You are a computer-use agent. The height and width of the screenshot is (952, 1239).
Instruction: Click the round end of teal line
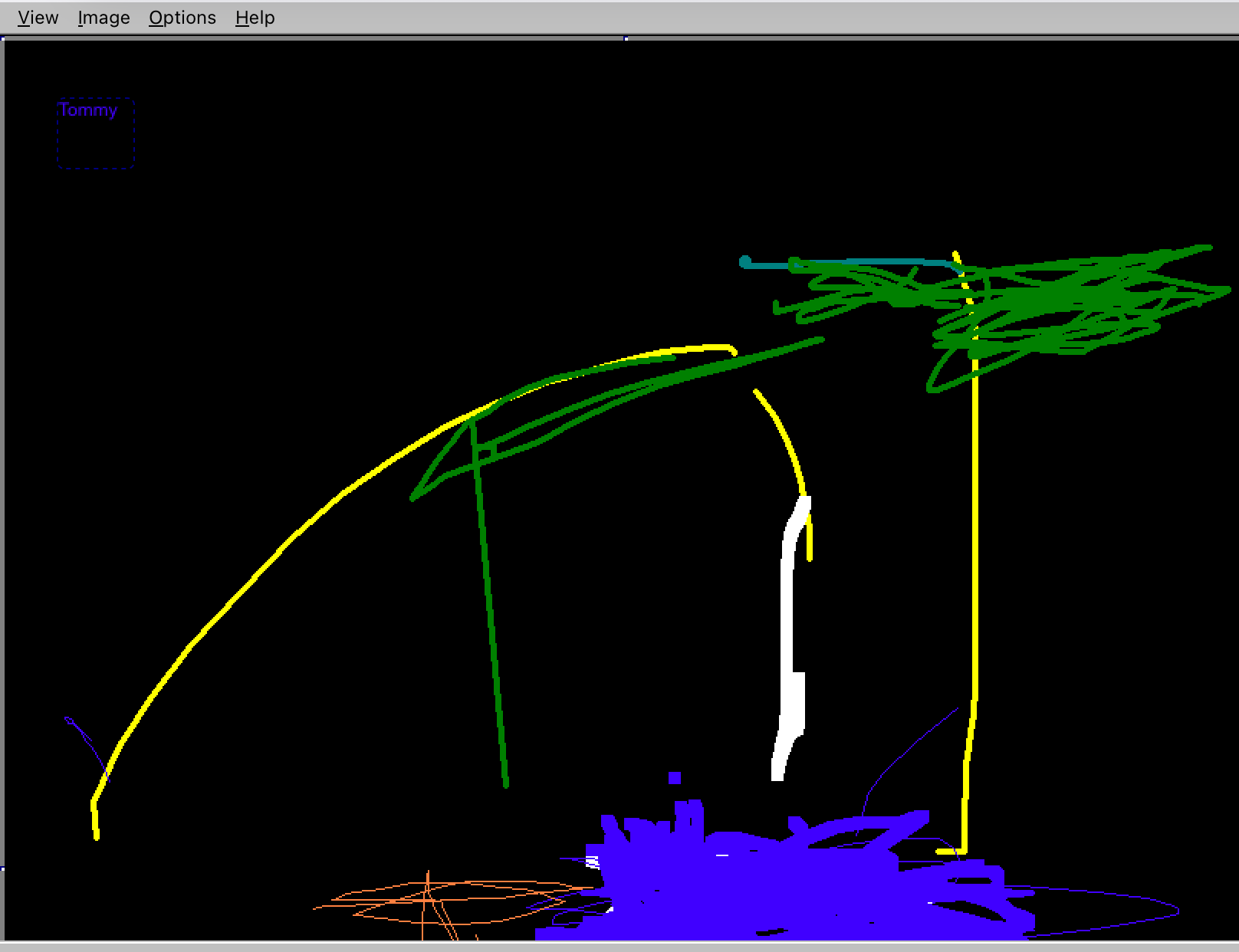pos(744,262)
